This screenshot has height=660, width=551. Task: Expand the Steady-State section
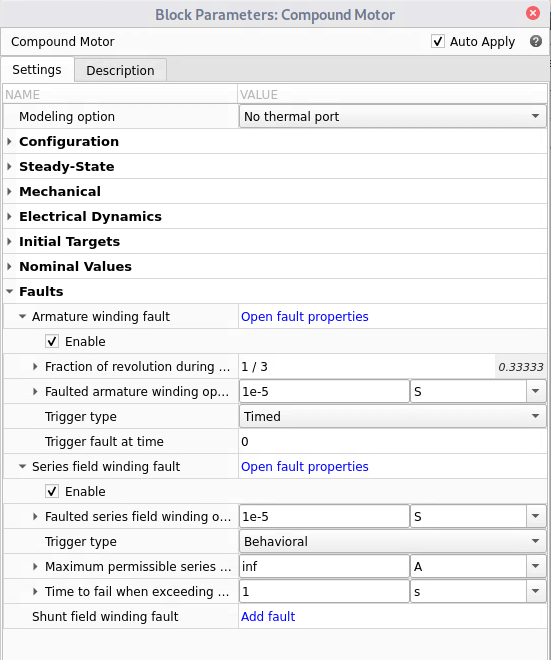pos(9,166)
